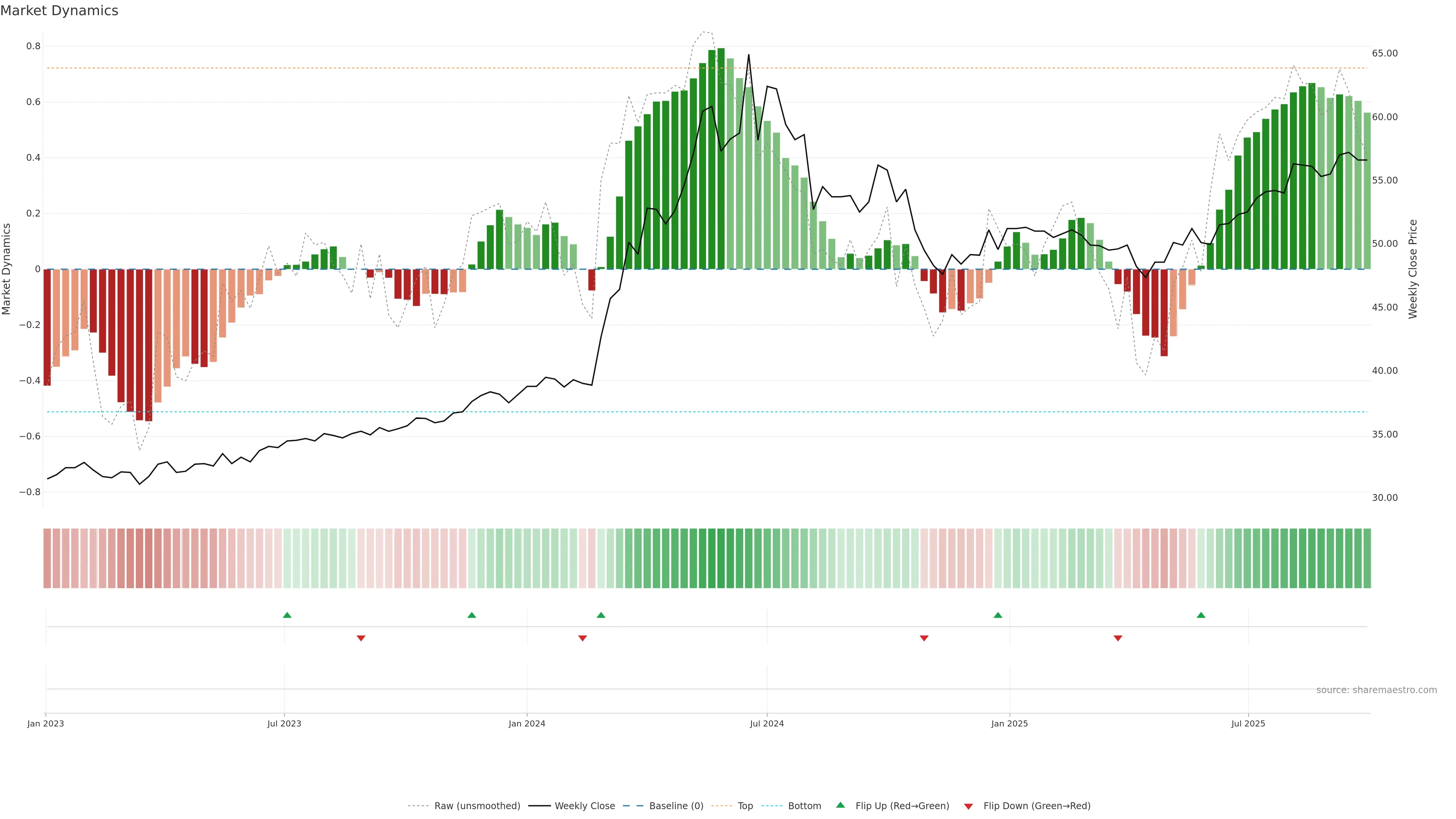This screenshot has height=819, width=1456.
Task: Click the red Flip Down triangle after Jan 2025
Action: (x=1118, y=638)
